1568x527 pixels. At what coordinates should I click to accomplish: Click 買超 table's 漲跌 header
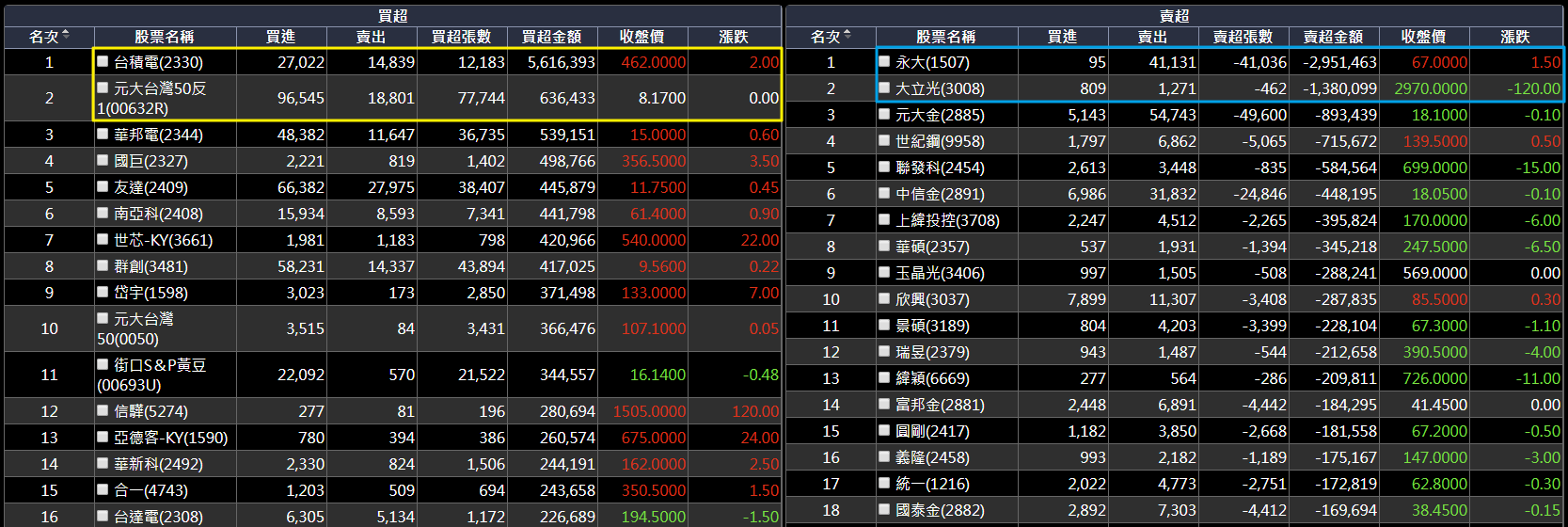click(734, 37)
